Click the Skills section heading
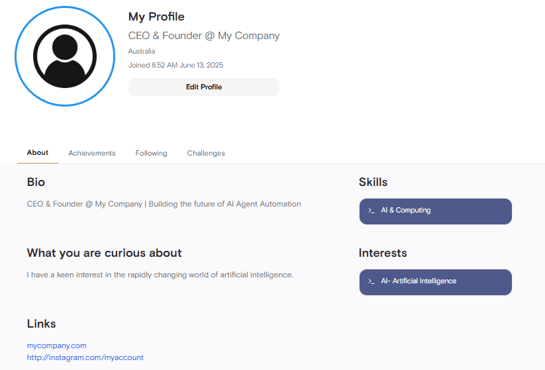The width and height of the screenshot is (545, 370). coord(373,182)
